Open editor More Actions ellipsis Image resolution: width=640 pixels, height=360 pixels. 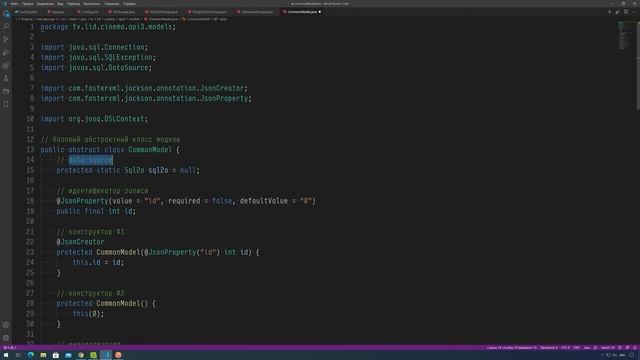[633, 12]
